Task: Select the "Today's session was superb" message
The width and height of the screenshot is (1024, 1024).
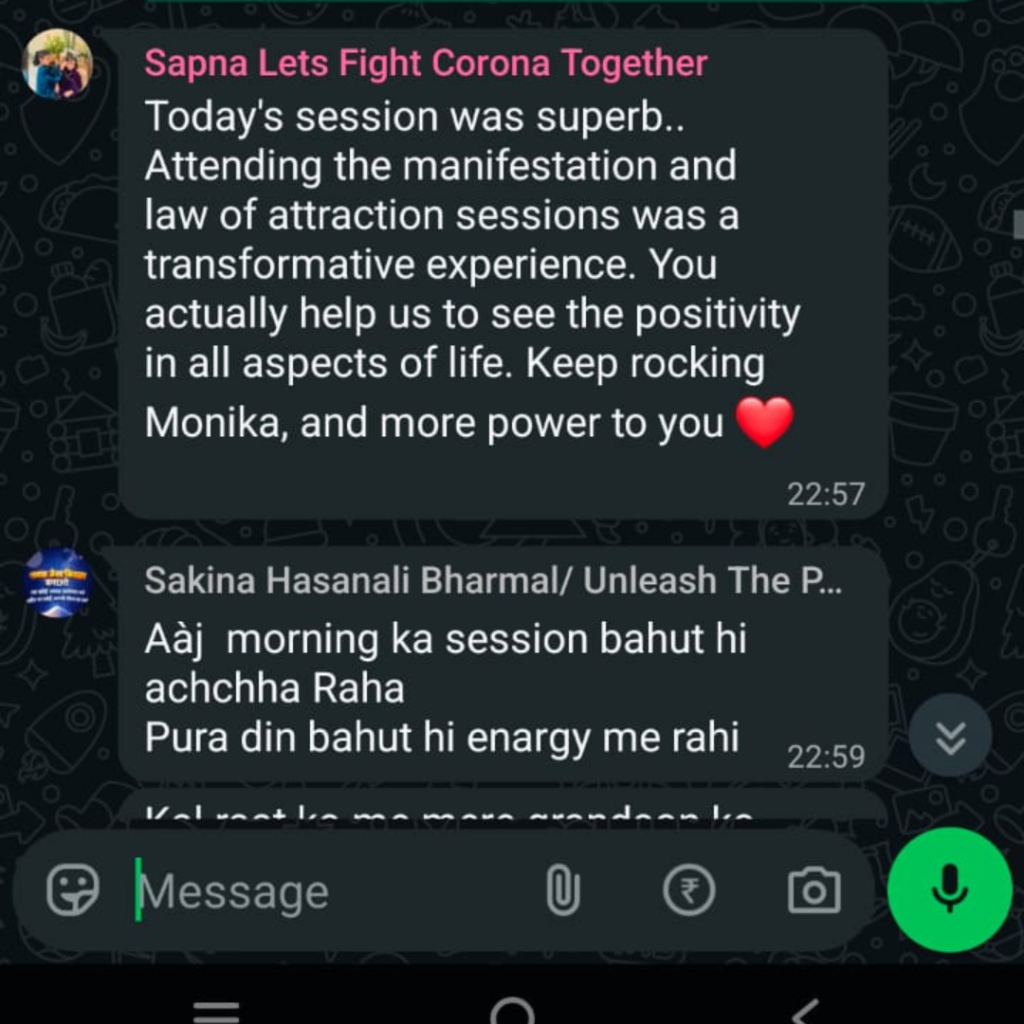Action: pos(503,274)
